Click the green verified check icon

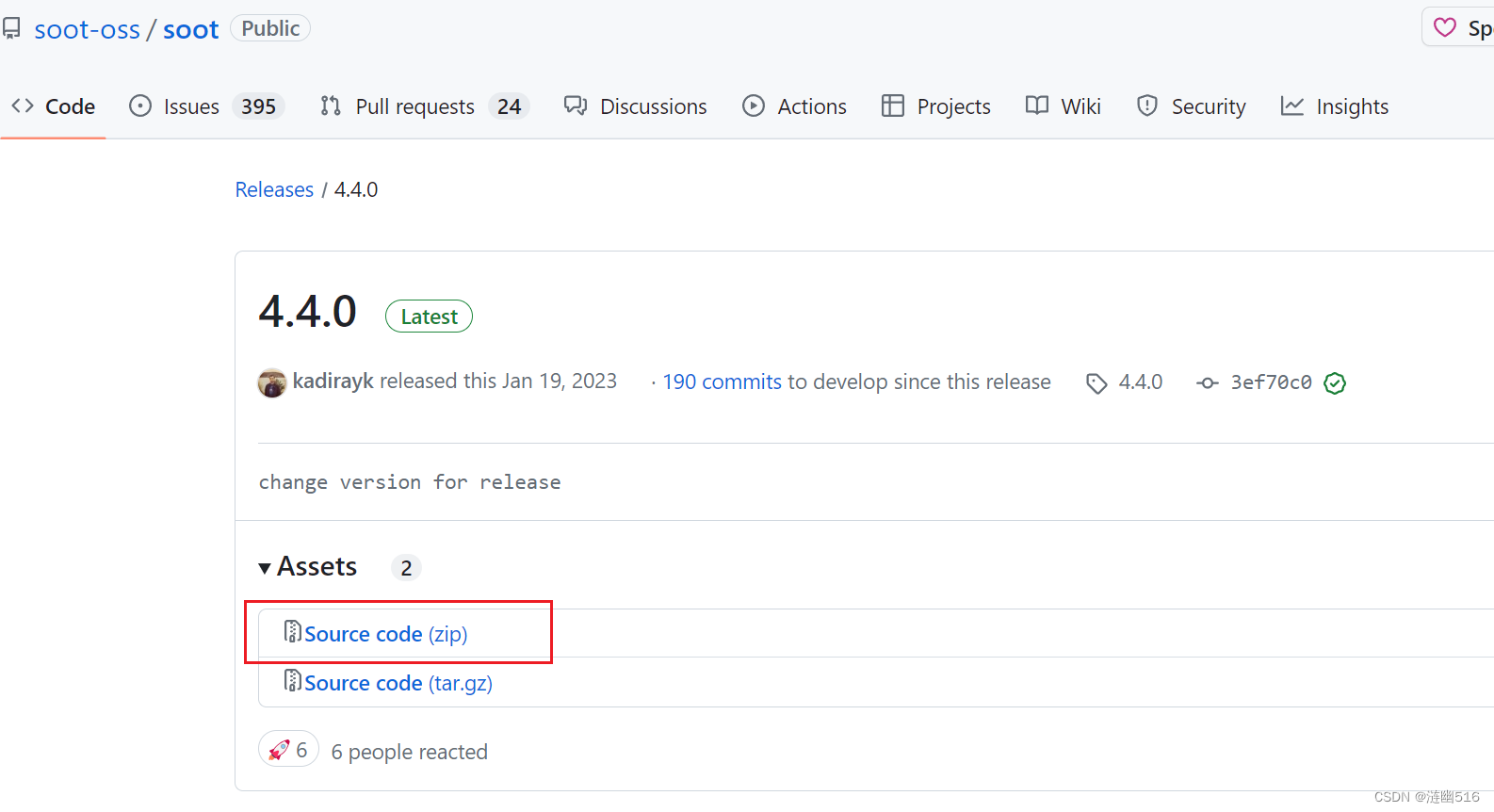pos(1335,383)
